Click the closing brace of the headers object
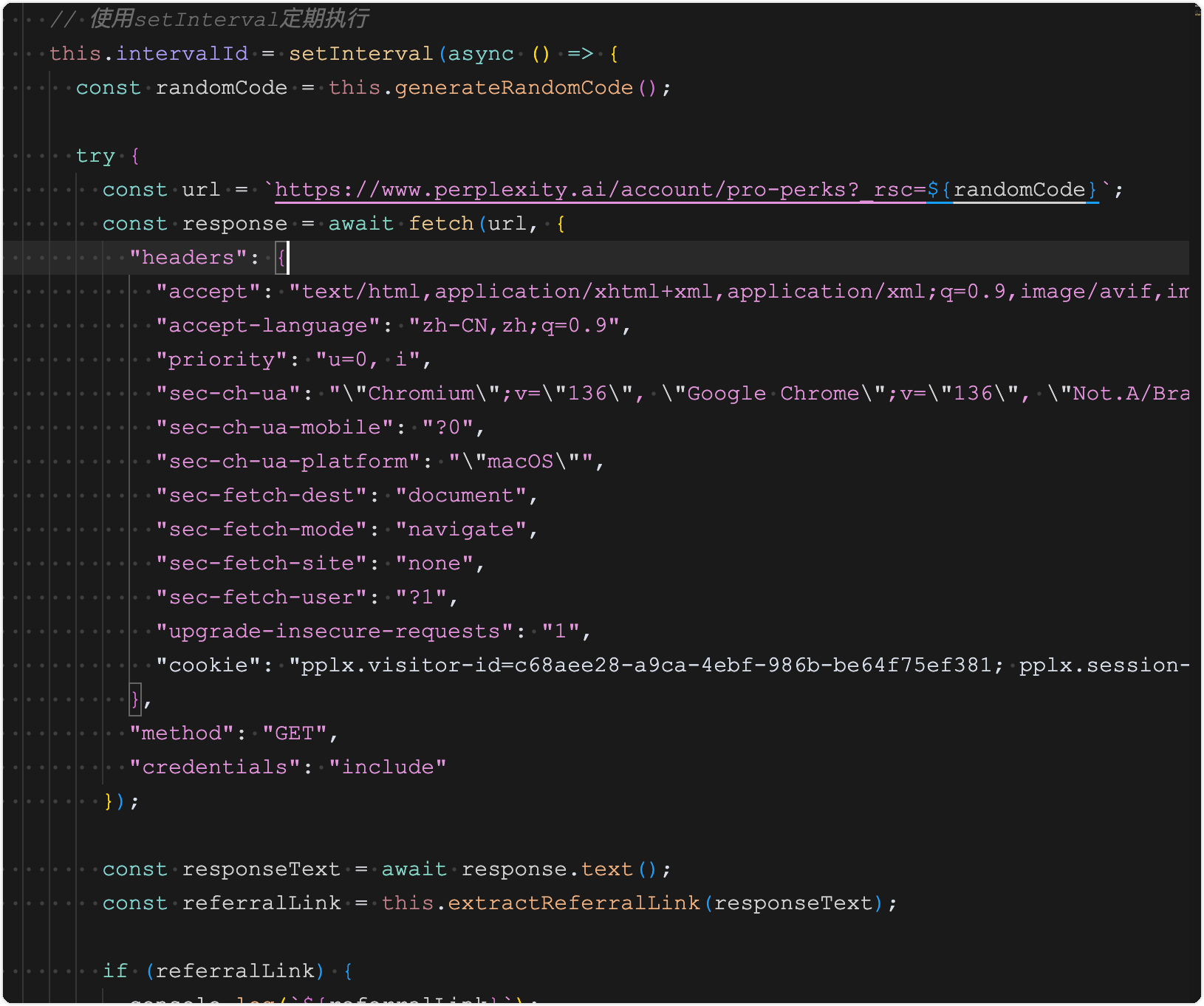This screenshot has height=1006, width=1204. (x=134, y=699)
